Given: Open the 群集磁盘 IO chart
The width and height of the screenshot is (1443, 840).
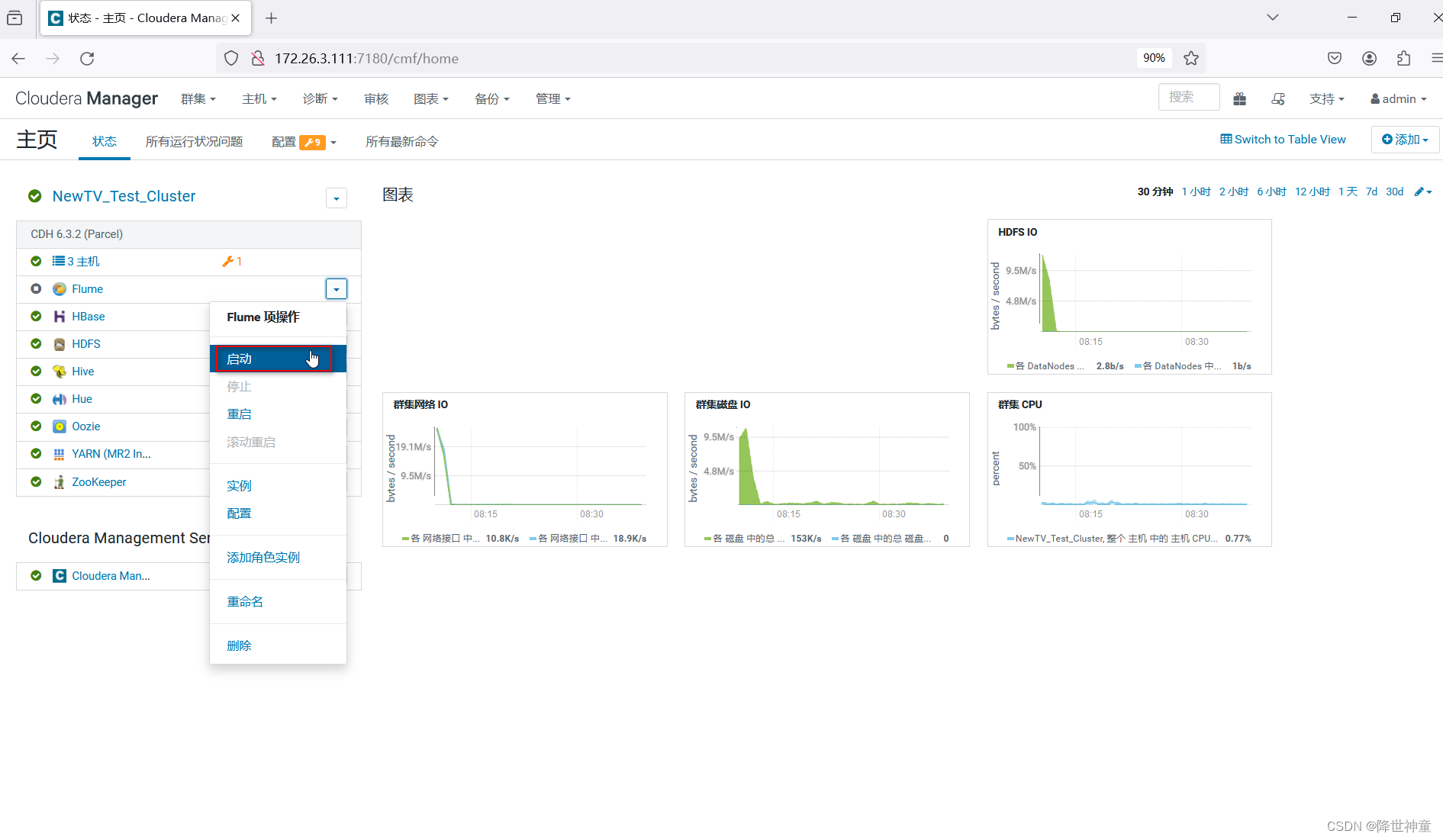Looking at the screenshot, I should coord(827,469).
